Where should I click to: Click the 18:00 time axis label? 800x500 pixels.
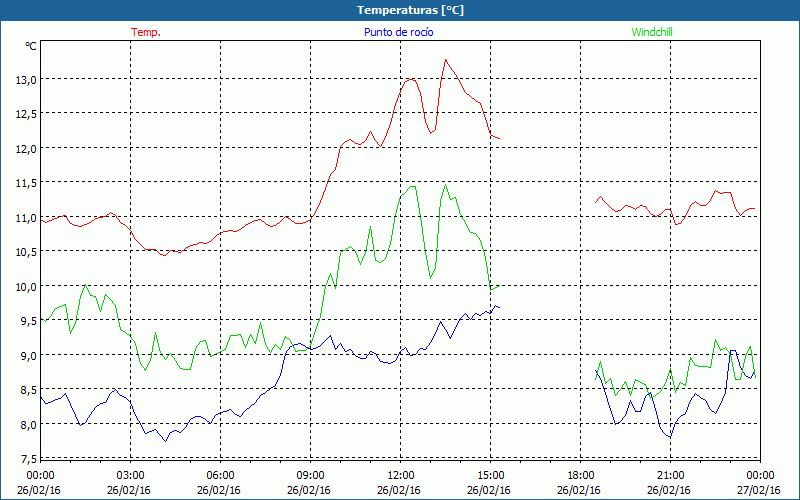(x=581, y=476)
